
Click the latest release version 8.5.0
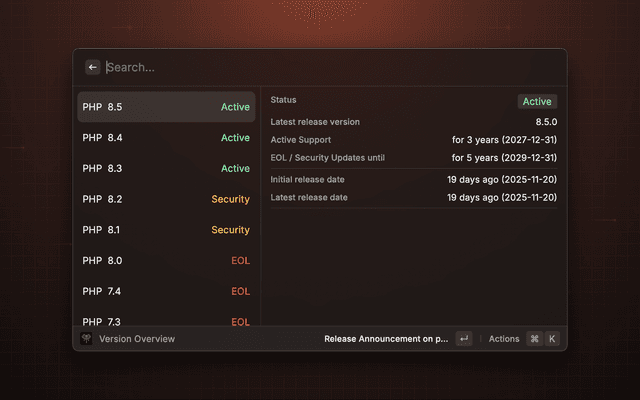coord(546,122)
